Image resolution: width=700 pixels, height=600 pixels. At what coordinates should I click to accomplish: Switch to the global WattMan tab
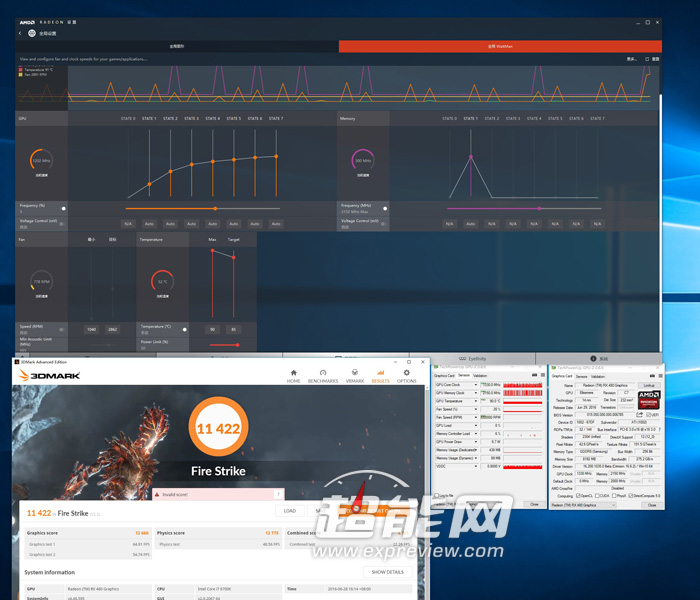(x=500, y=46)
